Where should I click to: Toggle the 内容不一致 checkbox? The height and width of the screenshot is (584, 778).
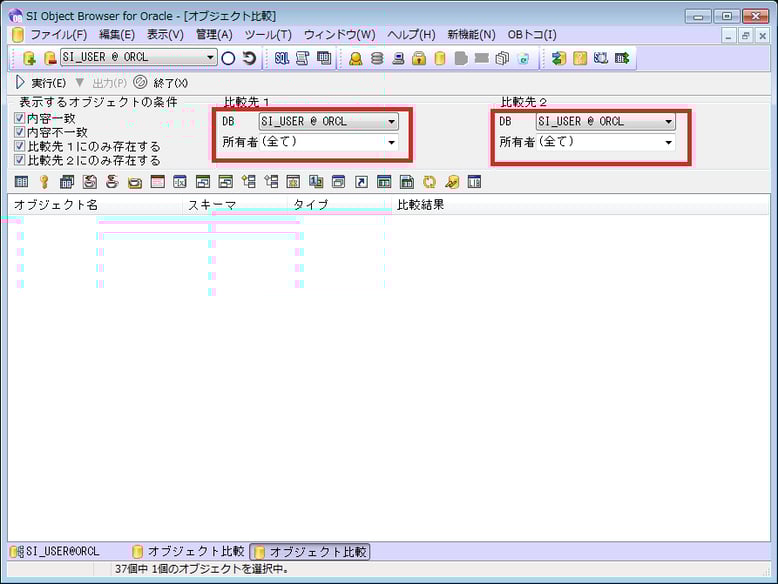(x=20, y=132)
